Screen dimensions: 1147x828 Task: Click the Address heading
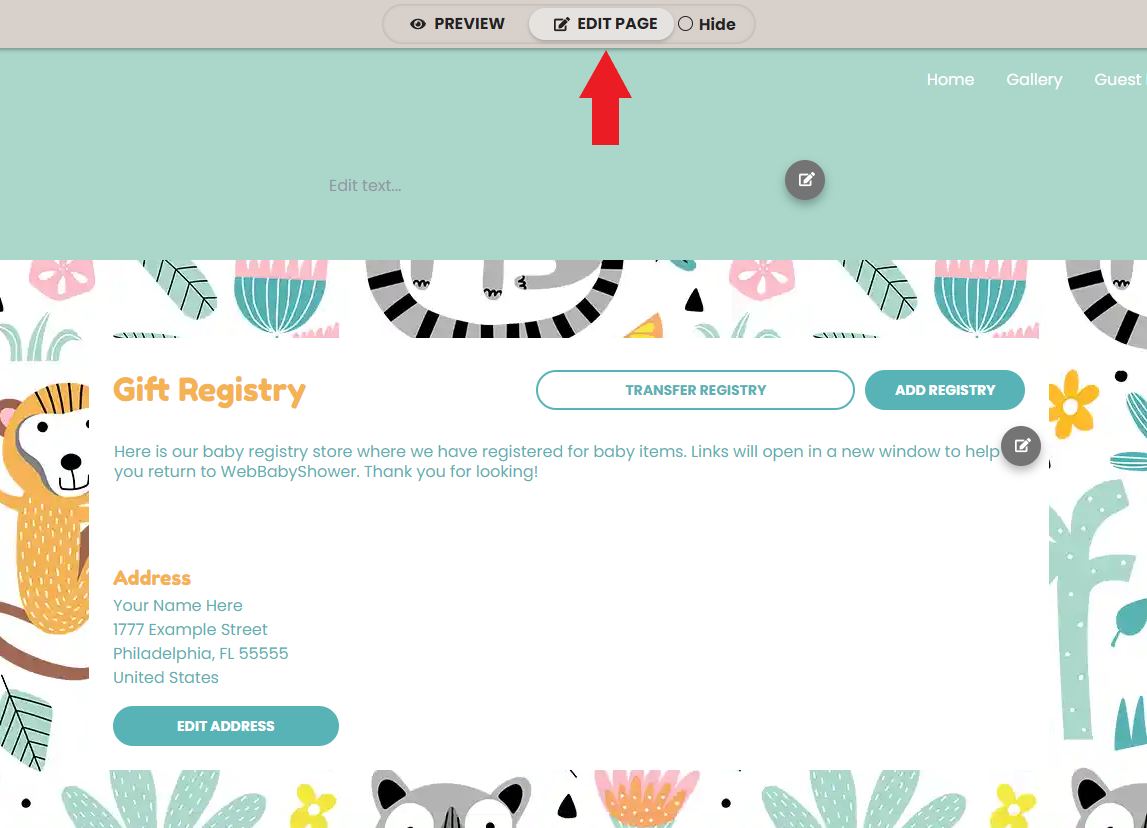pyautogui.click(x=151, y=578)
